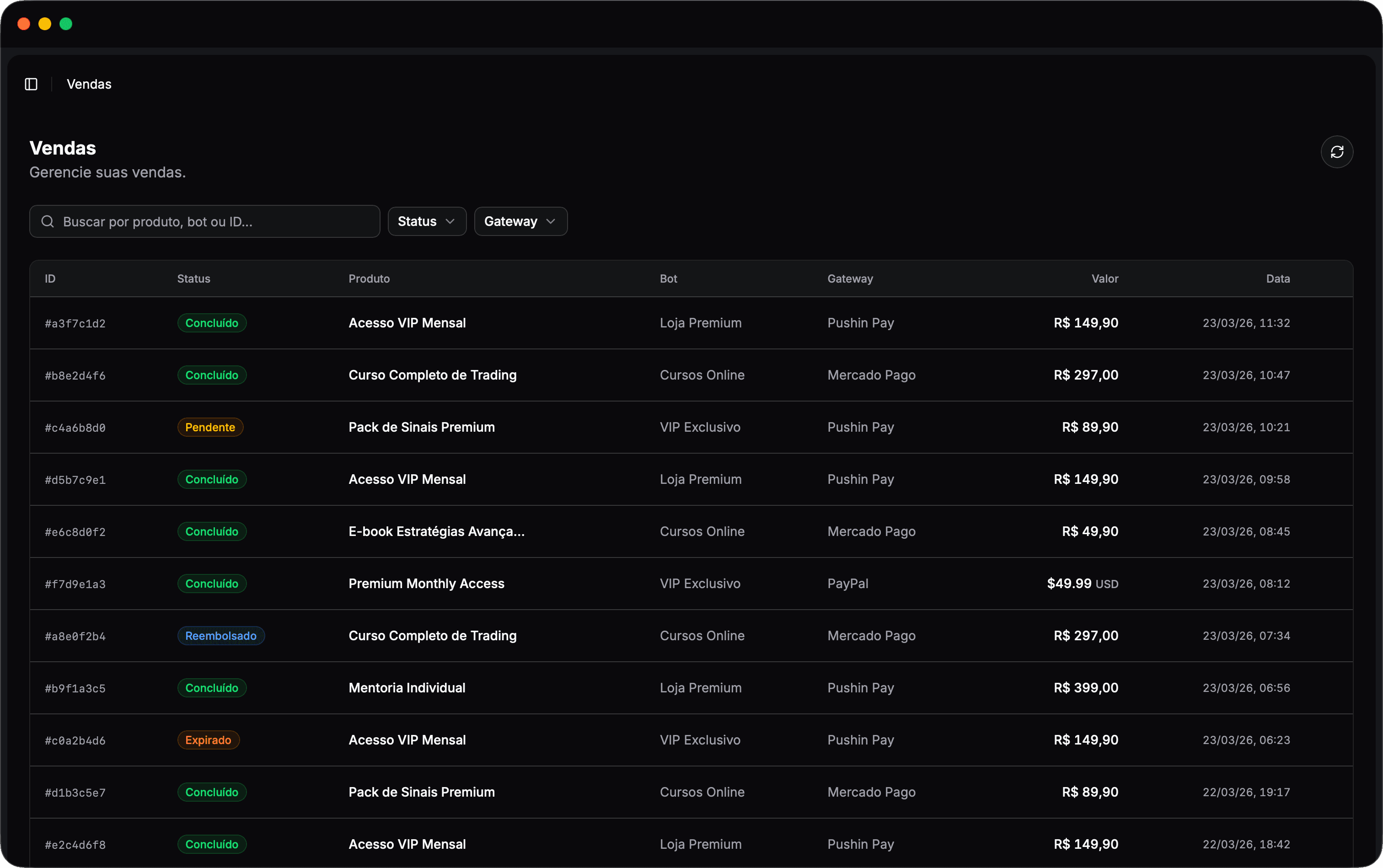
Task: Click the refresh sales icon button
Action: tap(1336, 152)
